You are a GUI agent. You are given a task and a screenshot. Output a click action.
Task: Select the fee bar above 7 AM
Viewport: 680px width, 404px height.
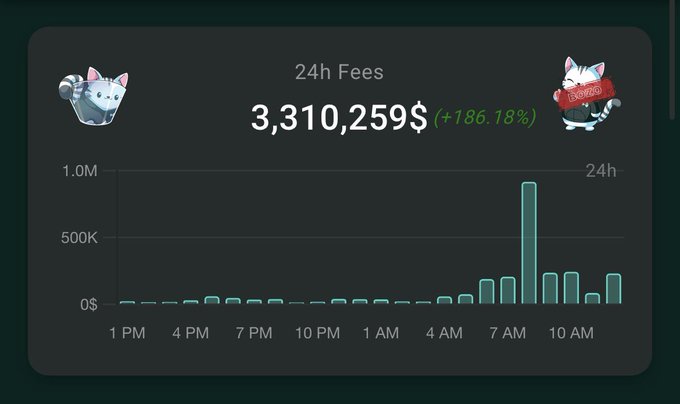click(508, 290)
